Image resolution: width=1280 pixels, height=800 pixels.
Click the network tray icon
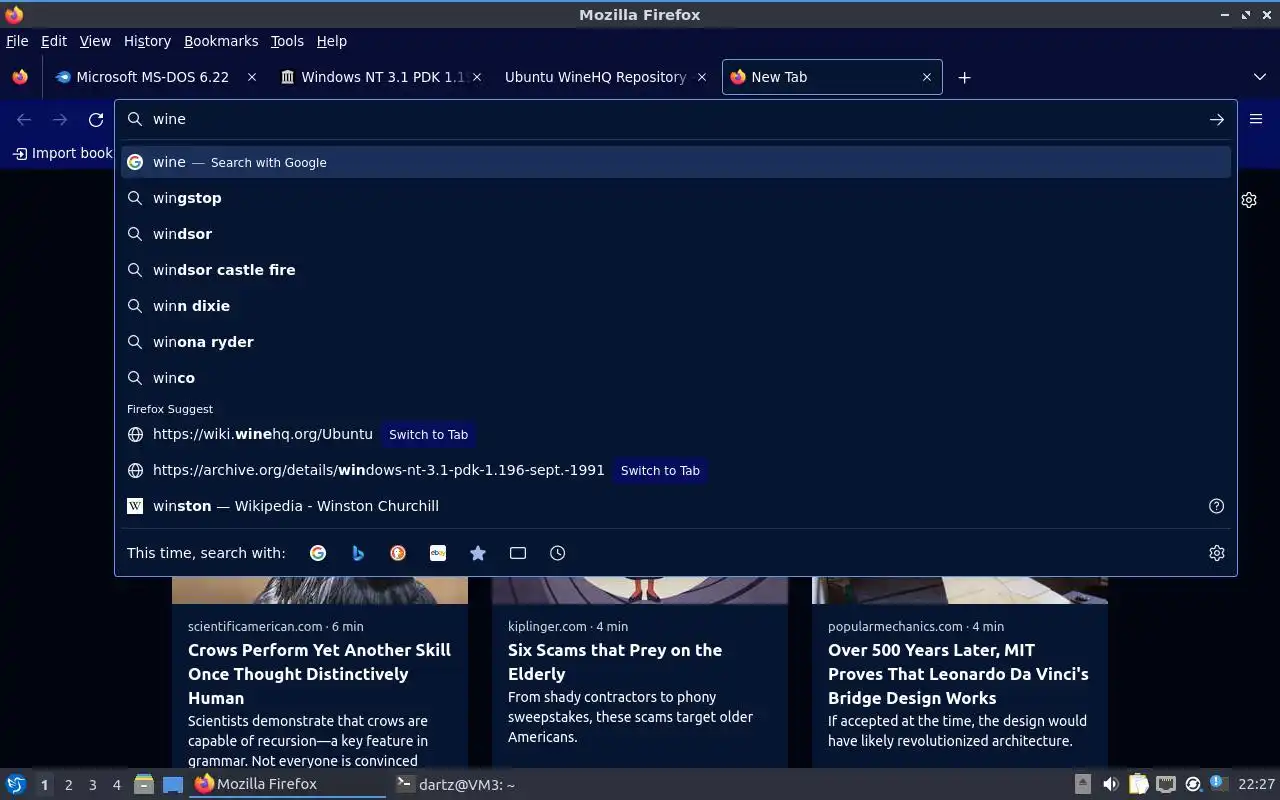coord(1165,784)
